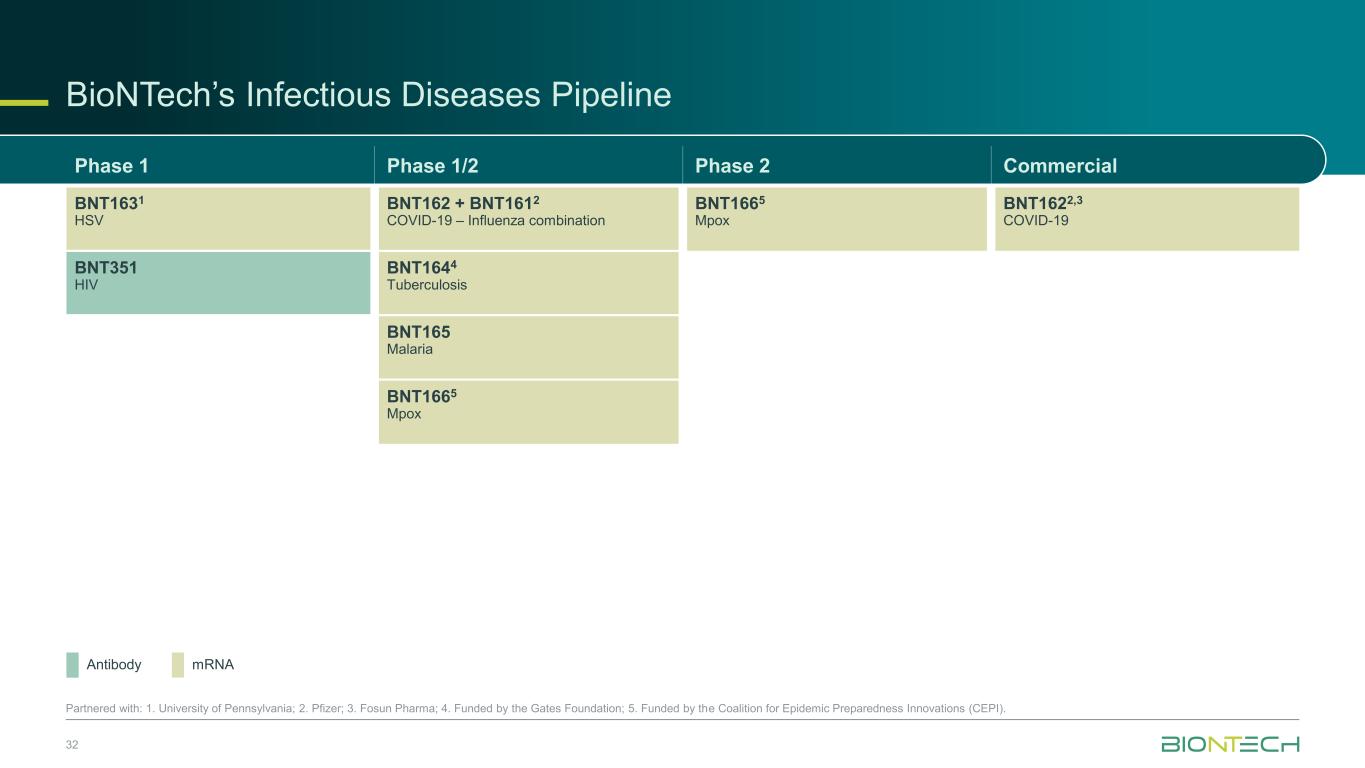1365x768 pixels.
Task: Click the BNT351 HIV antibody card
Action: point(218,283)
